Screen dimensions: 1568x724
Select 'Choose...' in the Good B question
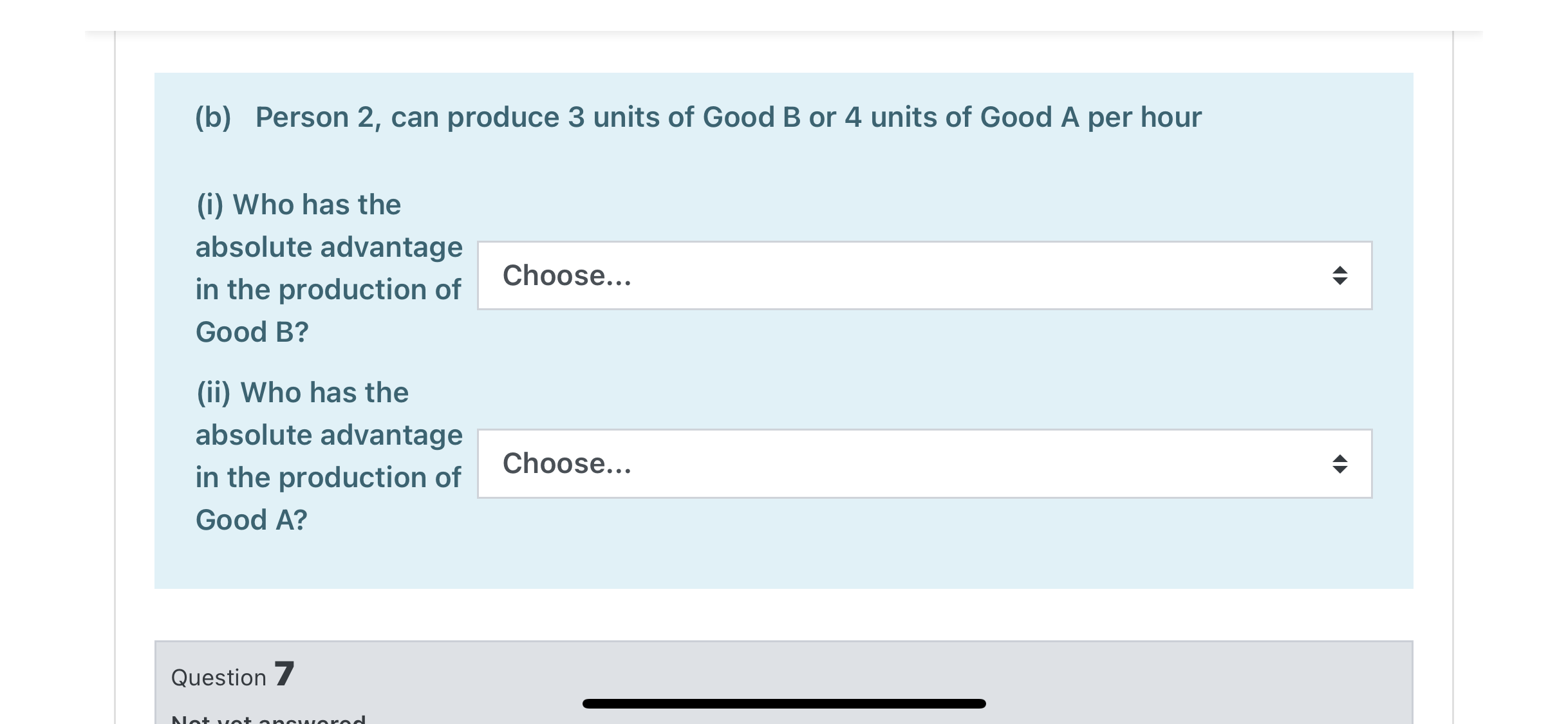(566, 276)
